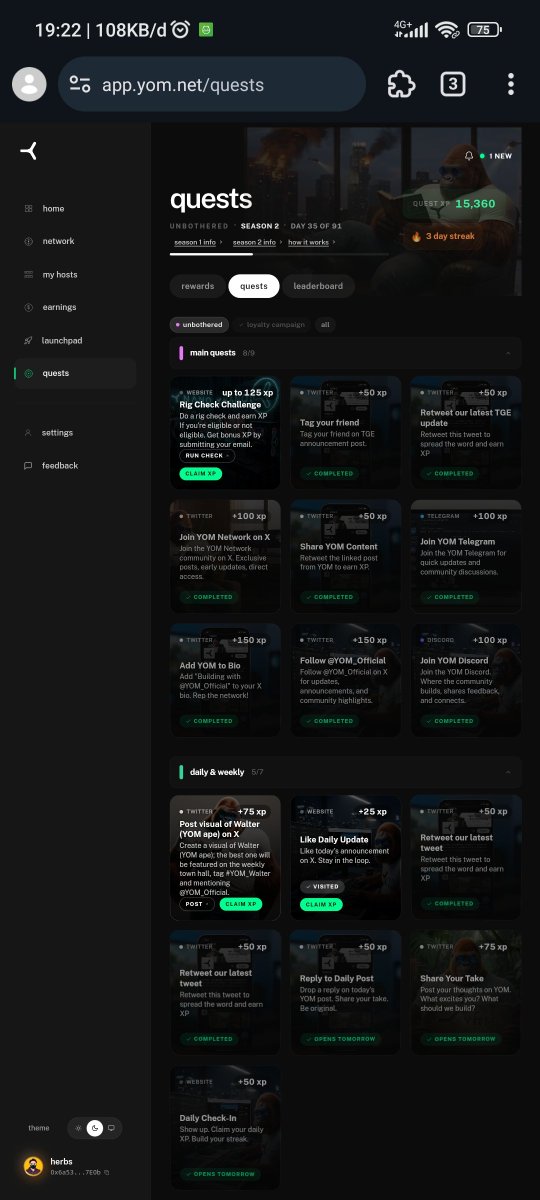
Task: Open settings from the sidebar
Action: click(75, 432)
